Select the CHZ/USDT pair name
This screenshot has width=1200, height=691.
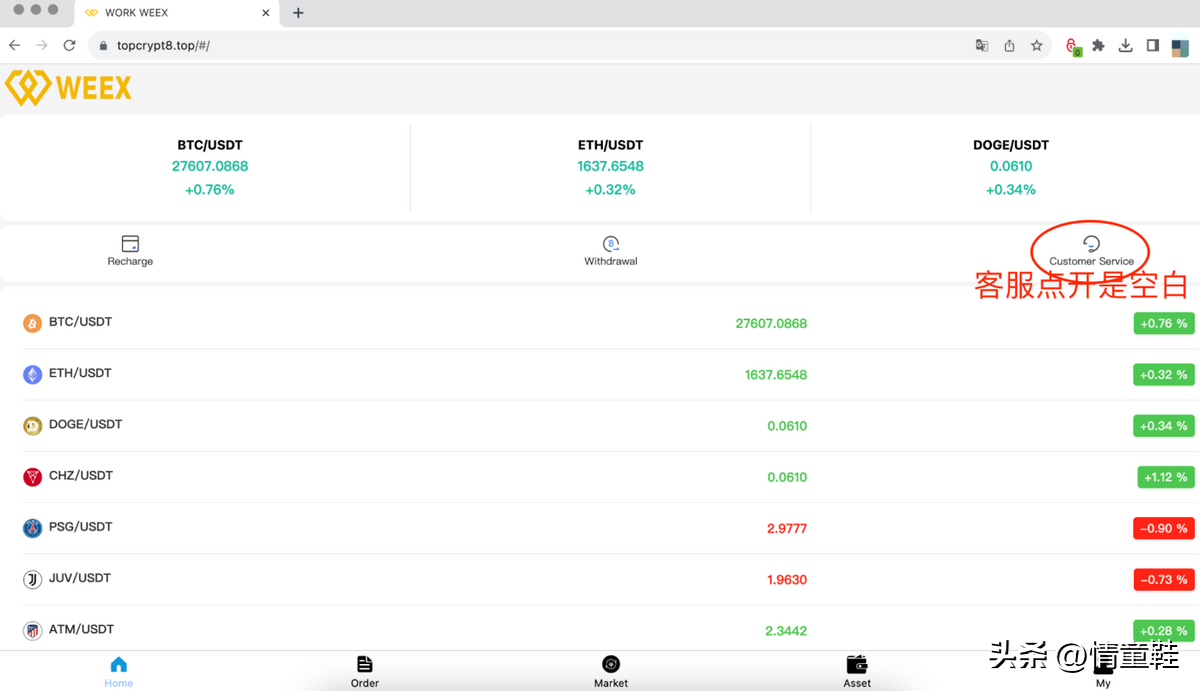81,475
